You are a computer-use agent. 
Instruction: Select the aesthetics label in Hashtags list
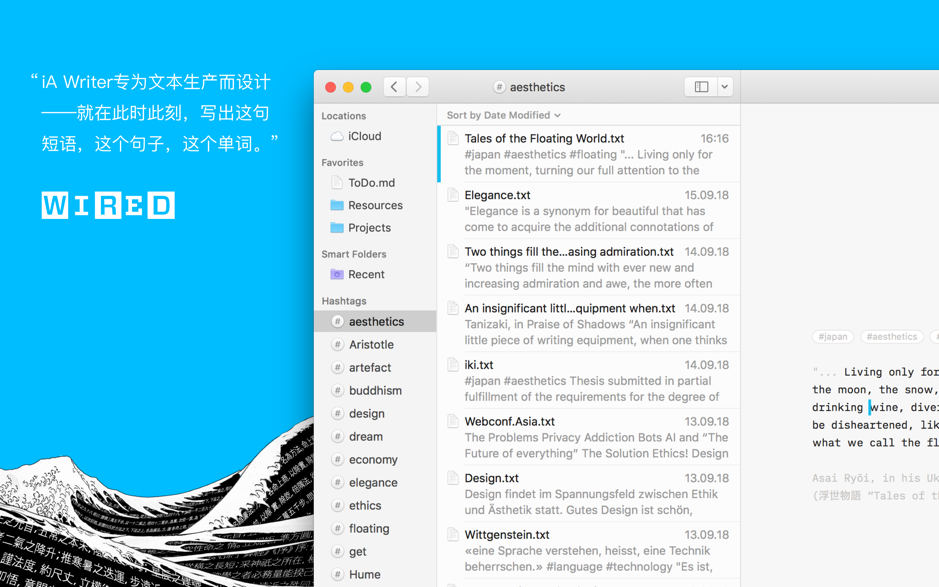coord(377,322)
